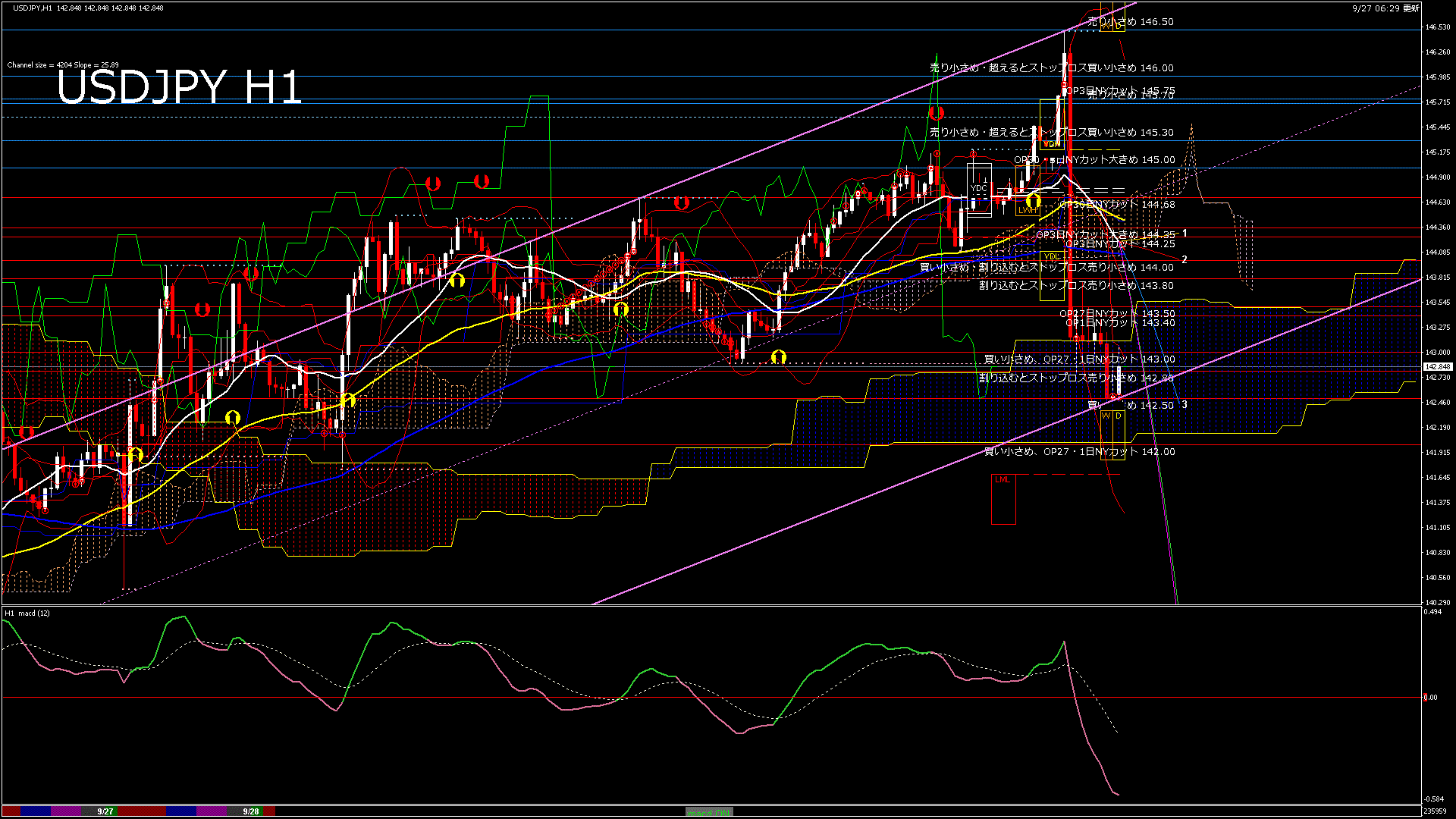Viewport: 1456px width, 819px height.
Task: Select the macd ON button in bottom bar
Action: click(x=709, y=811)
